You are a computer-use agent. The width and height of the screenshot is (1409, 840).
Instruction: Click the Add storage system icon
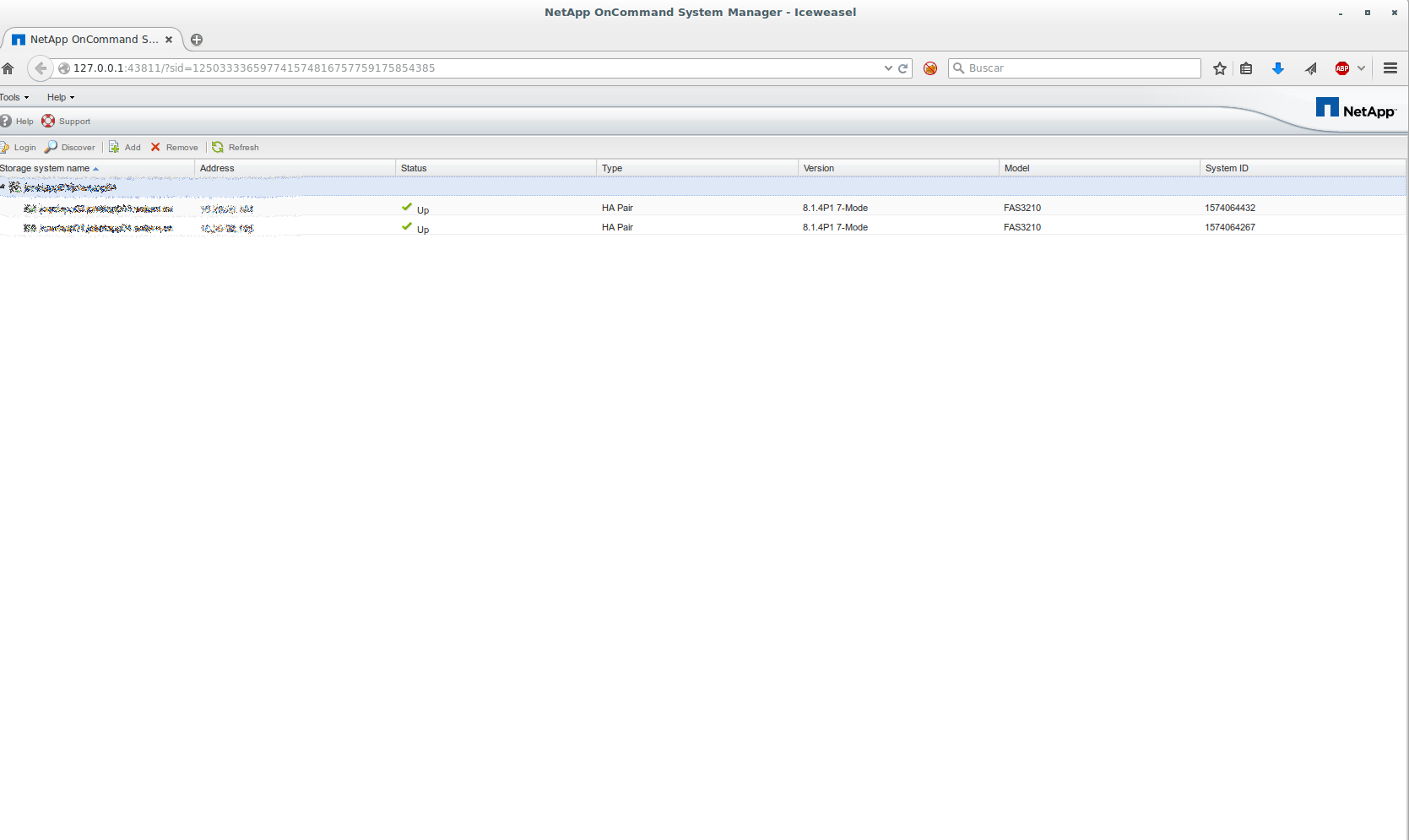pos(114,147)
